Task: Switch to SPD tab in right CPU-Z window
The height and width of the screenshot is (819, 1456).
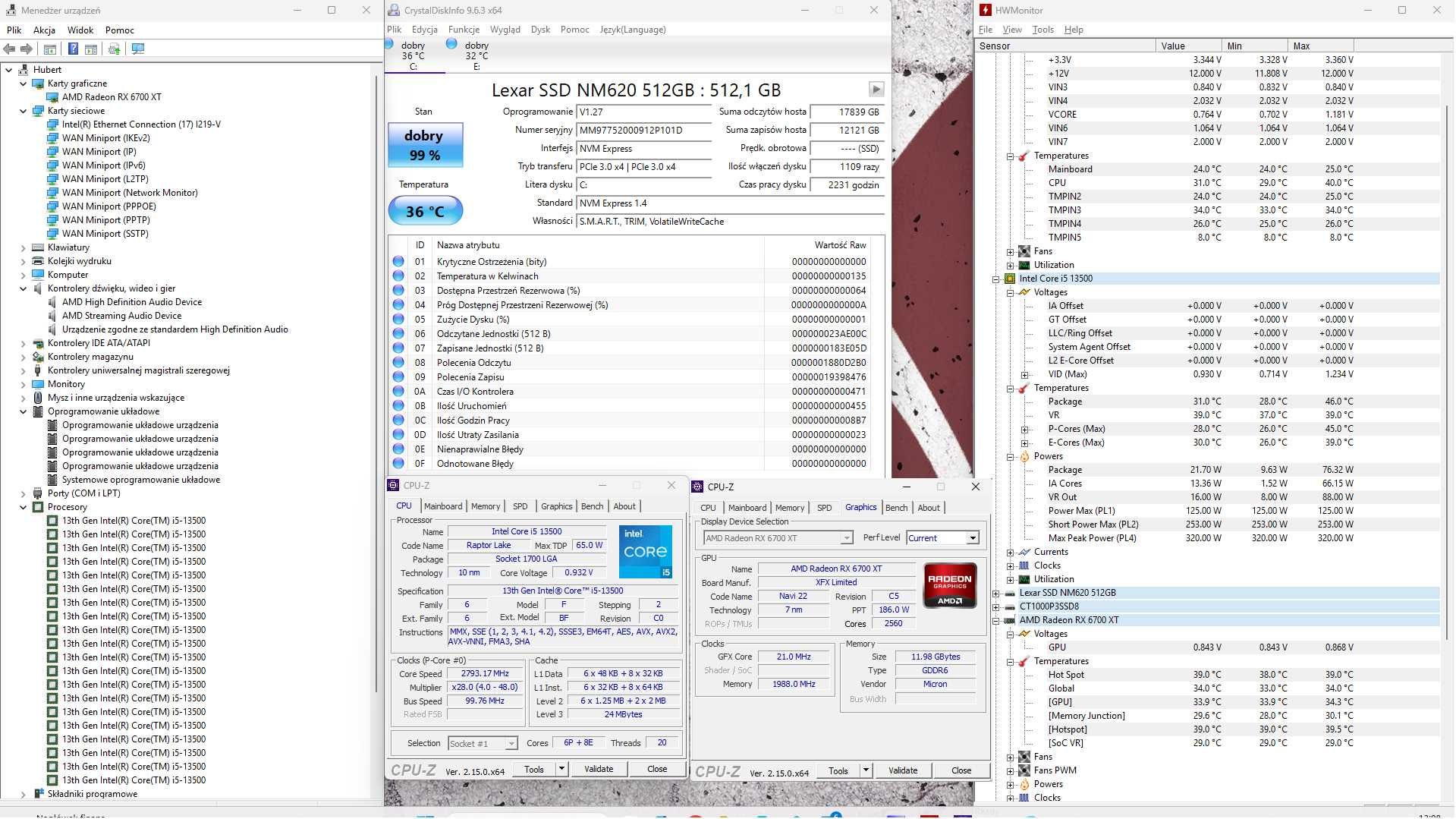Action: [824, 508]
